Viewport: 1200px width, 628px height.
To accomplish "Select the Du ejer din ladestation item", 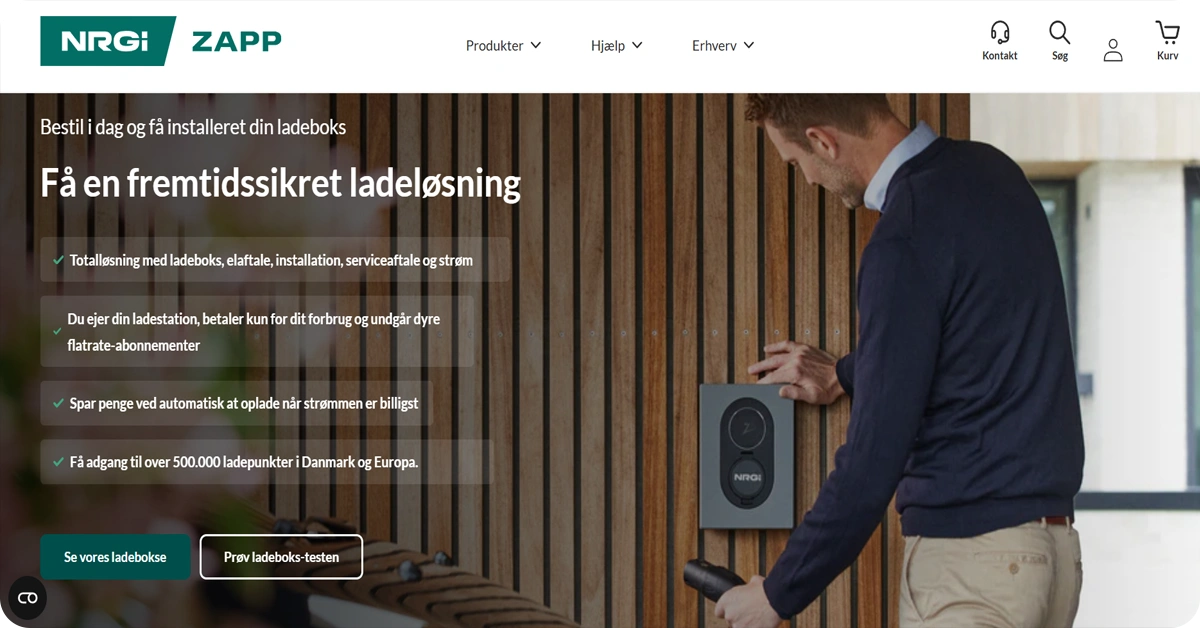I will (257, 331).
